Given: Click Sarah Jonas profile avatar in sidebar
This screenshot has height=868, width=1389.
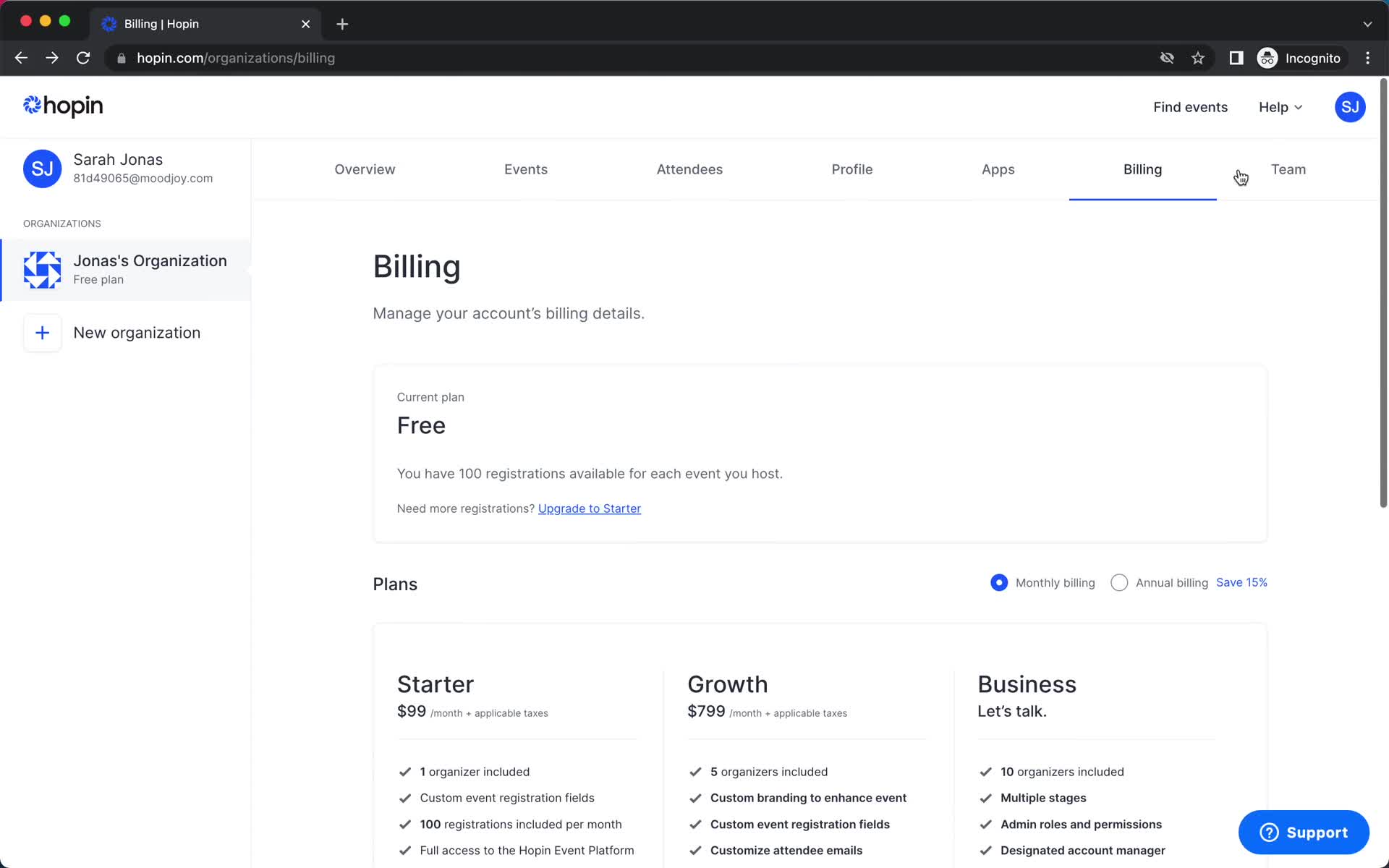Looking at the screenshot, I should (x=42, y=169).
